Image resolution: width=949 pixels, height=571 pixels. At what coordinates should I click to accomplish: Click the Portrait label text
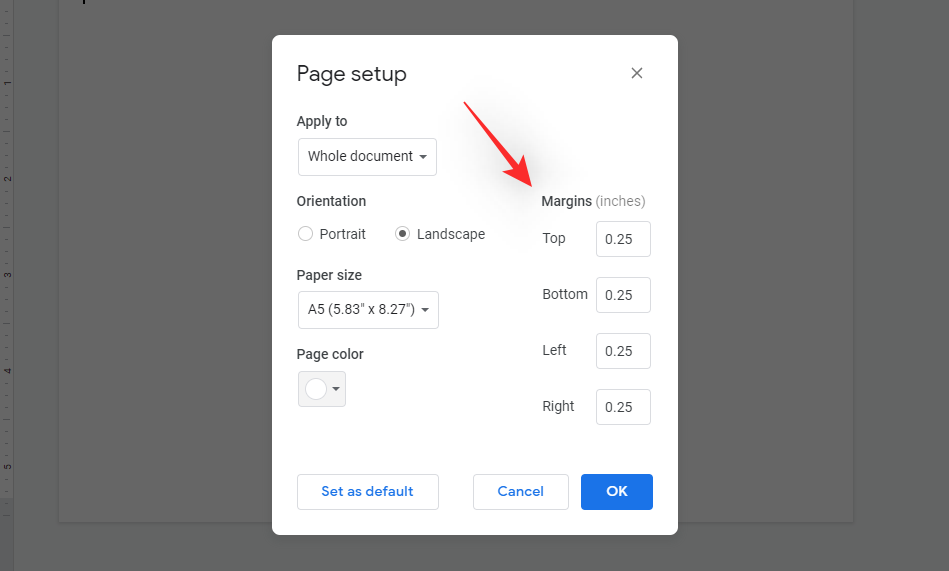coord(343,234)
